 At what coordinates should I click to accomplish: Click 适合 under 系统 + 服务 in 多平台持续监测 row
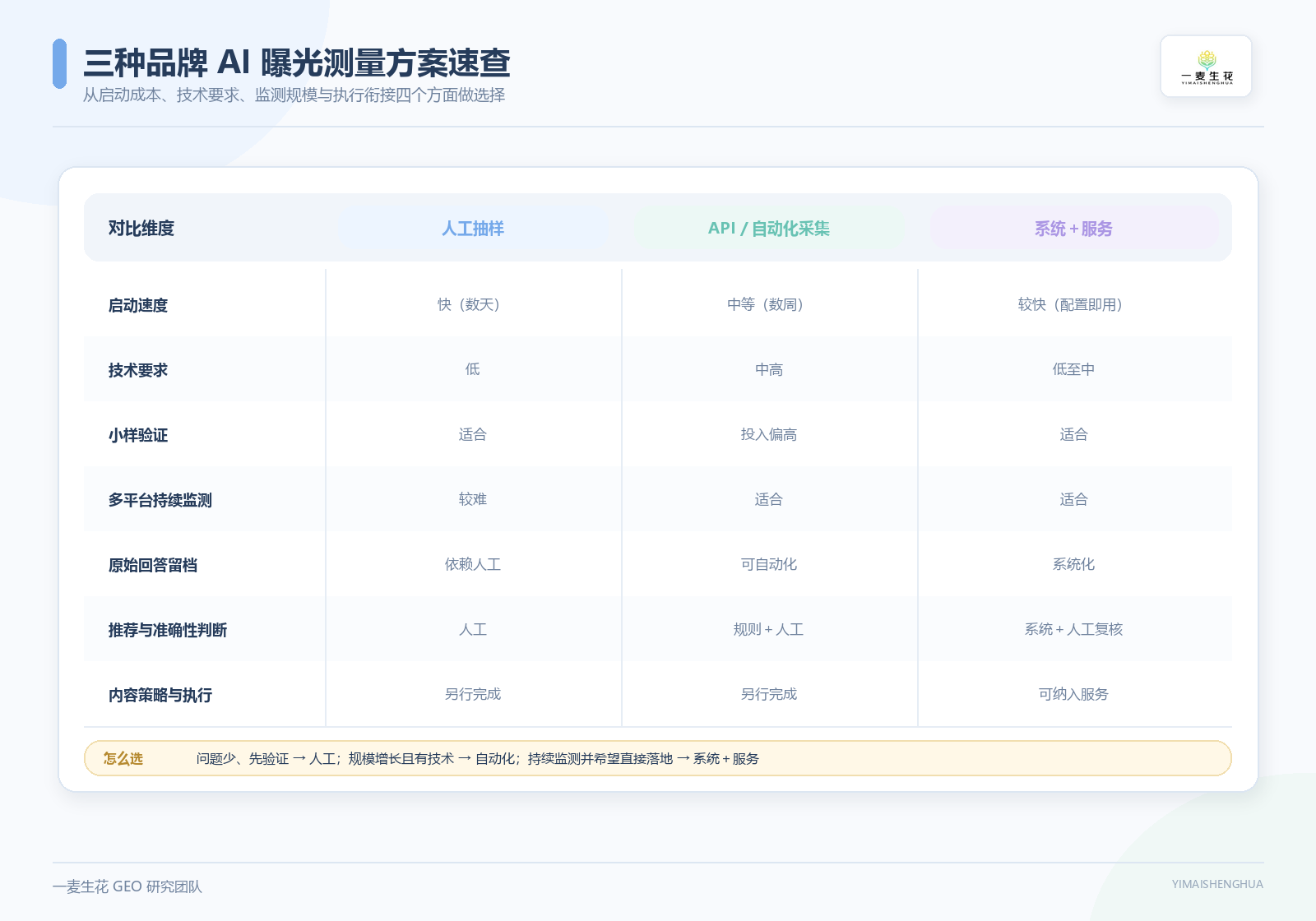(x=1073, y=499)
